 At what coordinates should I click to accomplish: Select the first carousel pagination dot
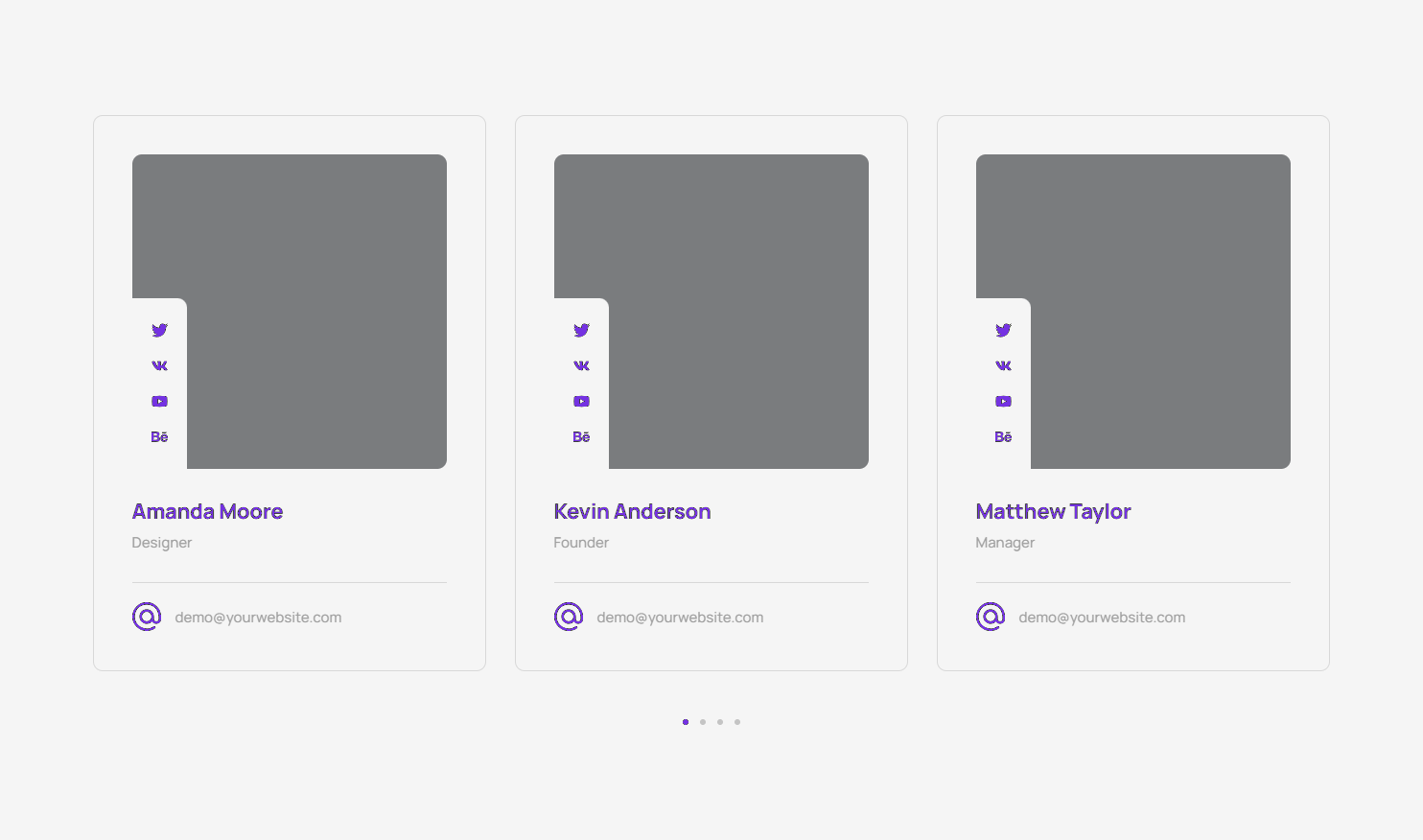click(686, 722)
